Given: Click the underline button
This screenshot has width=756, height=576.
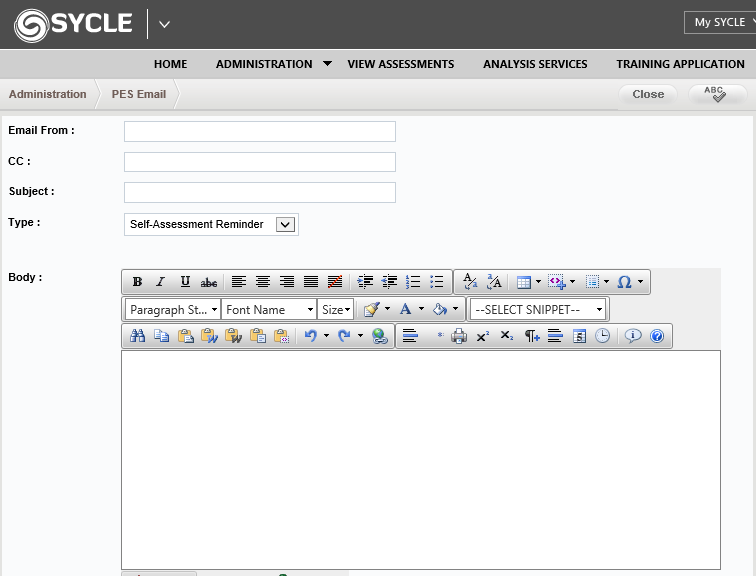Looking at the screenshot, I should (185, 283).
